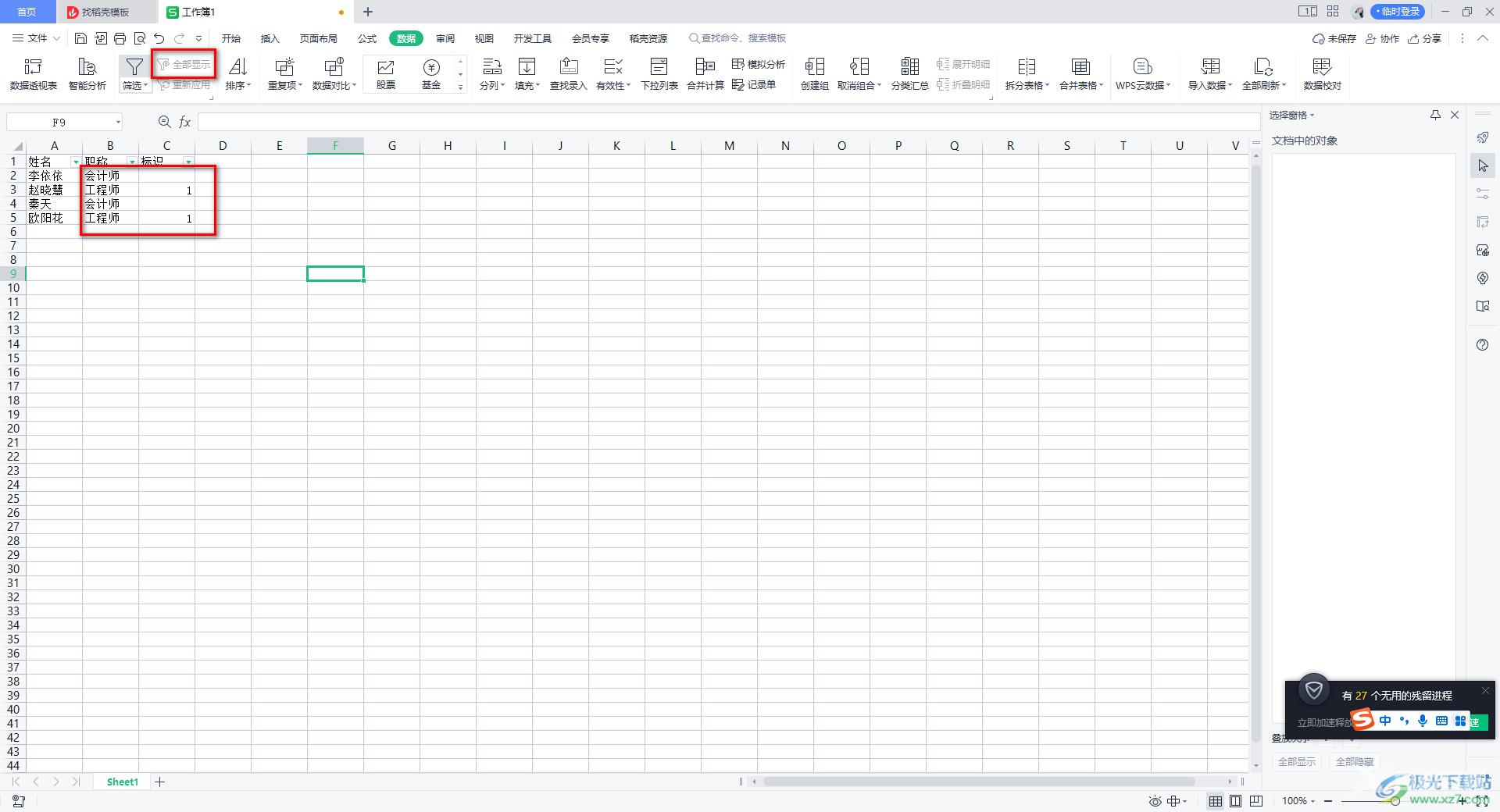This screenshot has width=1500, height=812.
Task: Click the 创建组 create group icon
Action: point(815,74)
